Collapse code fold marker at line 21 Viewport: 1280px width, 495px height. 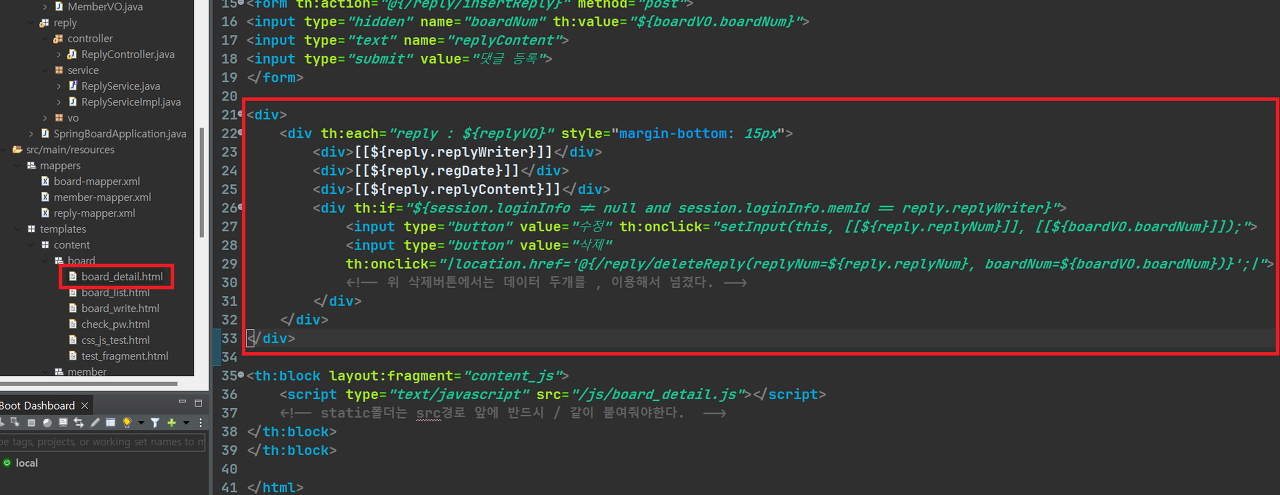point(241,114)
